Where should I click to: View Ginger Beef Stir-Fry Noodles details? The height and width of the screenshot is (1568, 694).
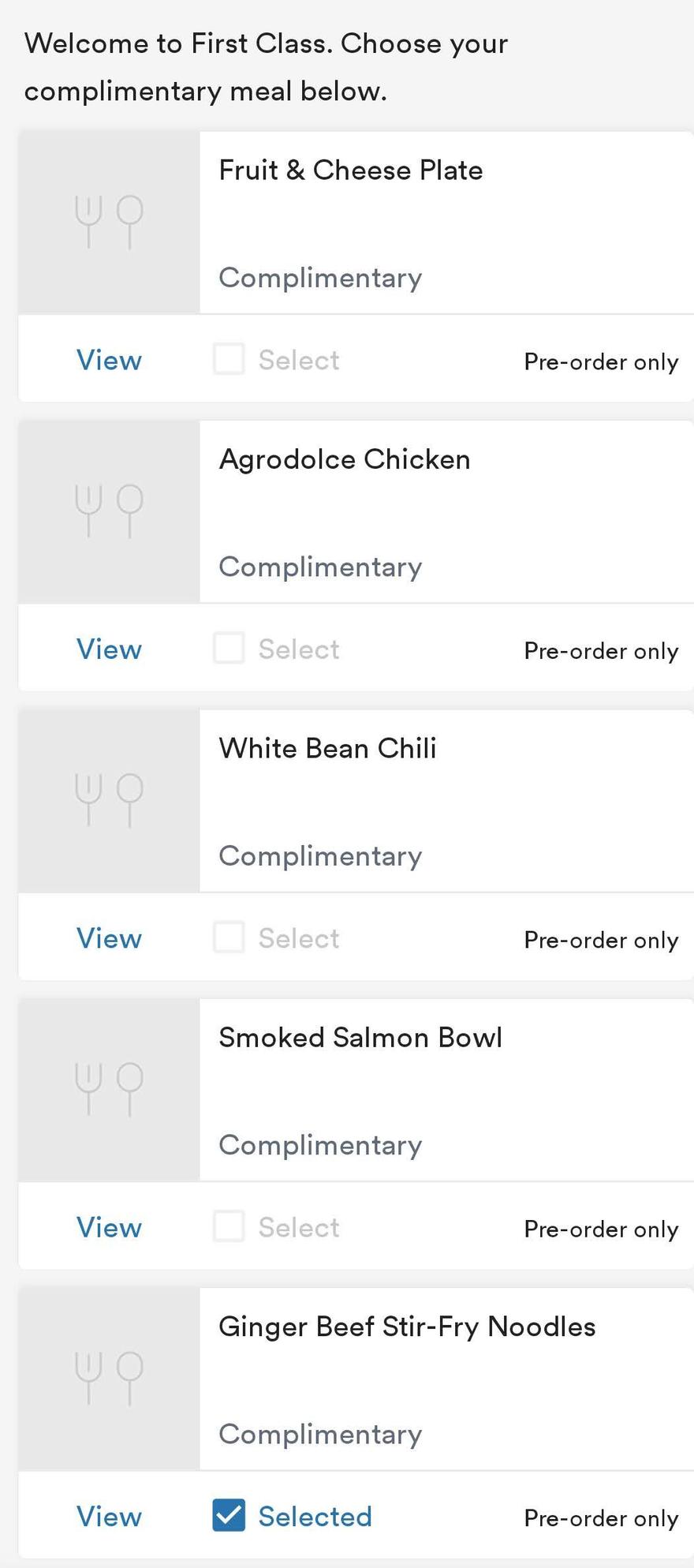click(109, 1516)
